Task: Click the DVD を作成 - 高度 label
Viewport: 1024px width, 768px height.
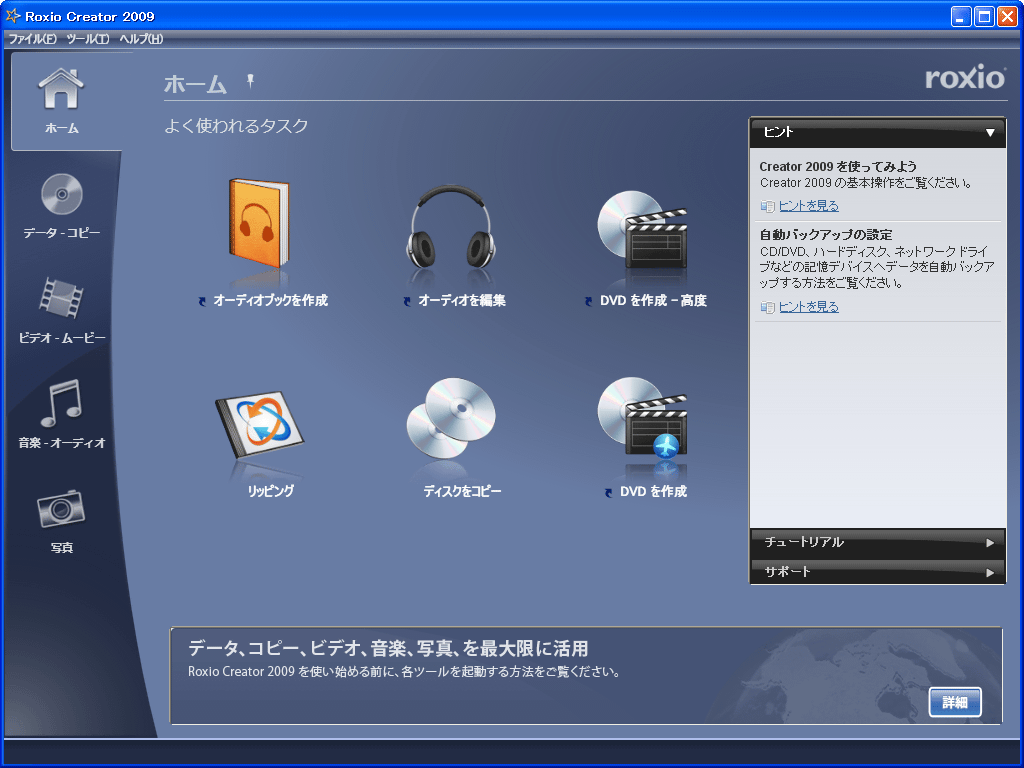Action: (653, 300)
